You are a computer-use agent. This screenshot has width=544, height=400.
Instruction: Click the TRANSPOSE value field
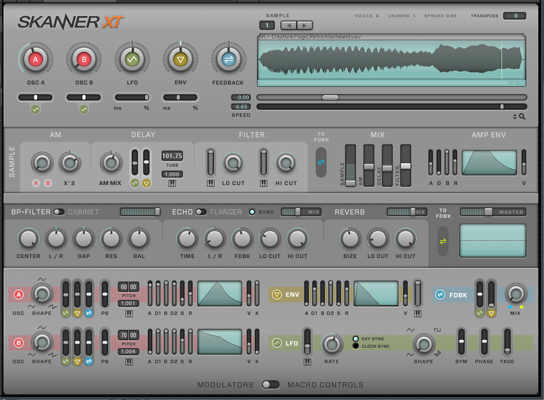click(515, 16)
